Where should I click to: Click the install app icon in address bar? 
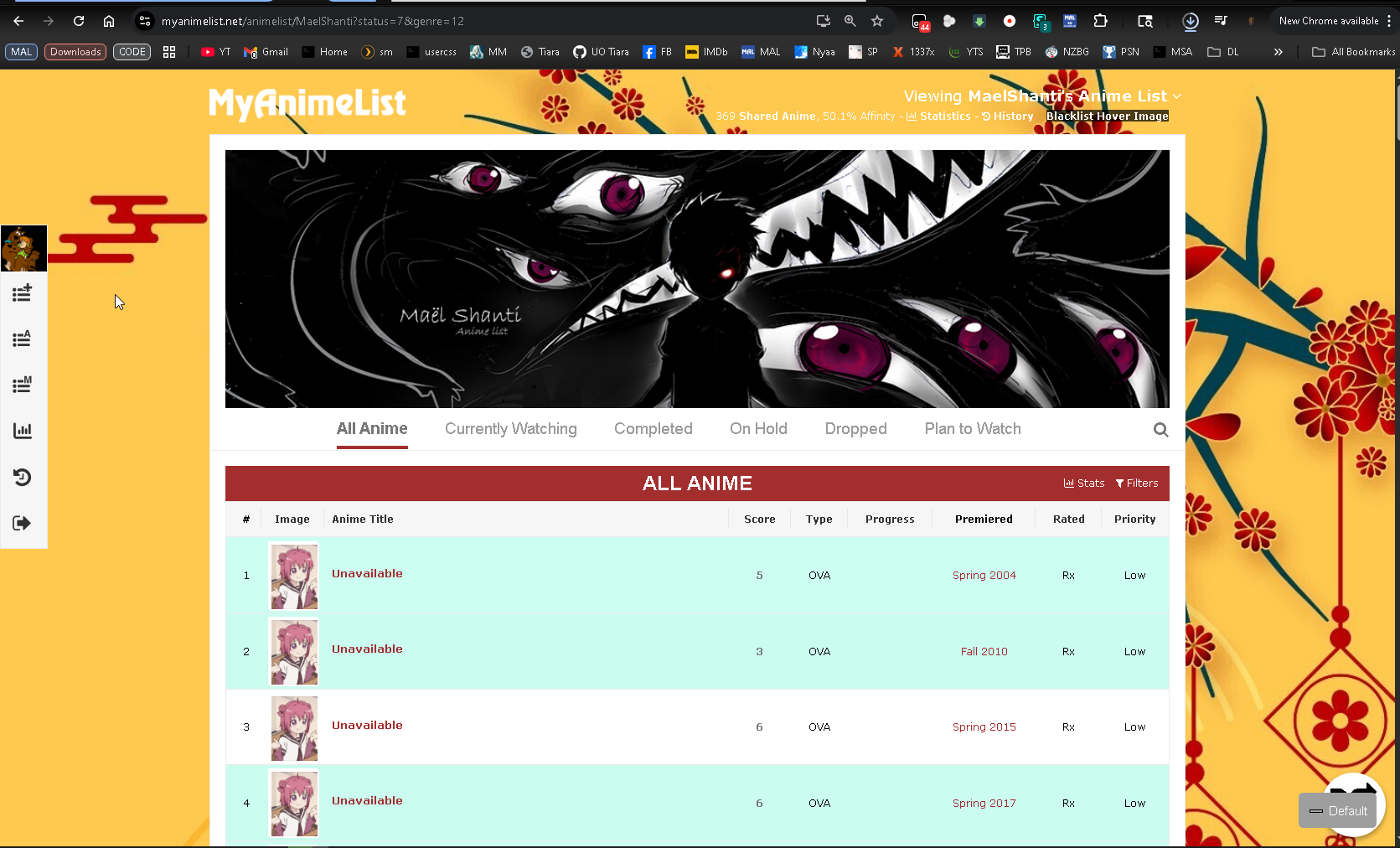[824, 21]
